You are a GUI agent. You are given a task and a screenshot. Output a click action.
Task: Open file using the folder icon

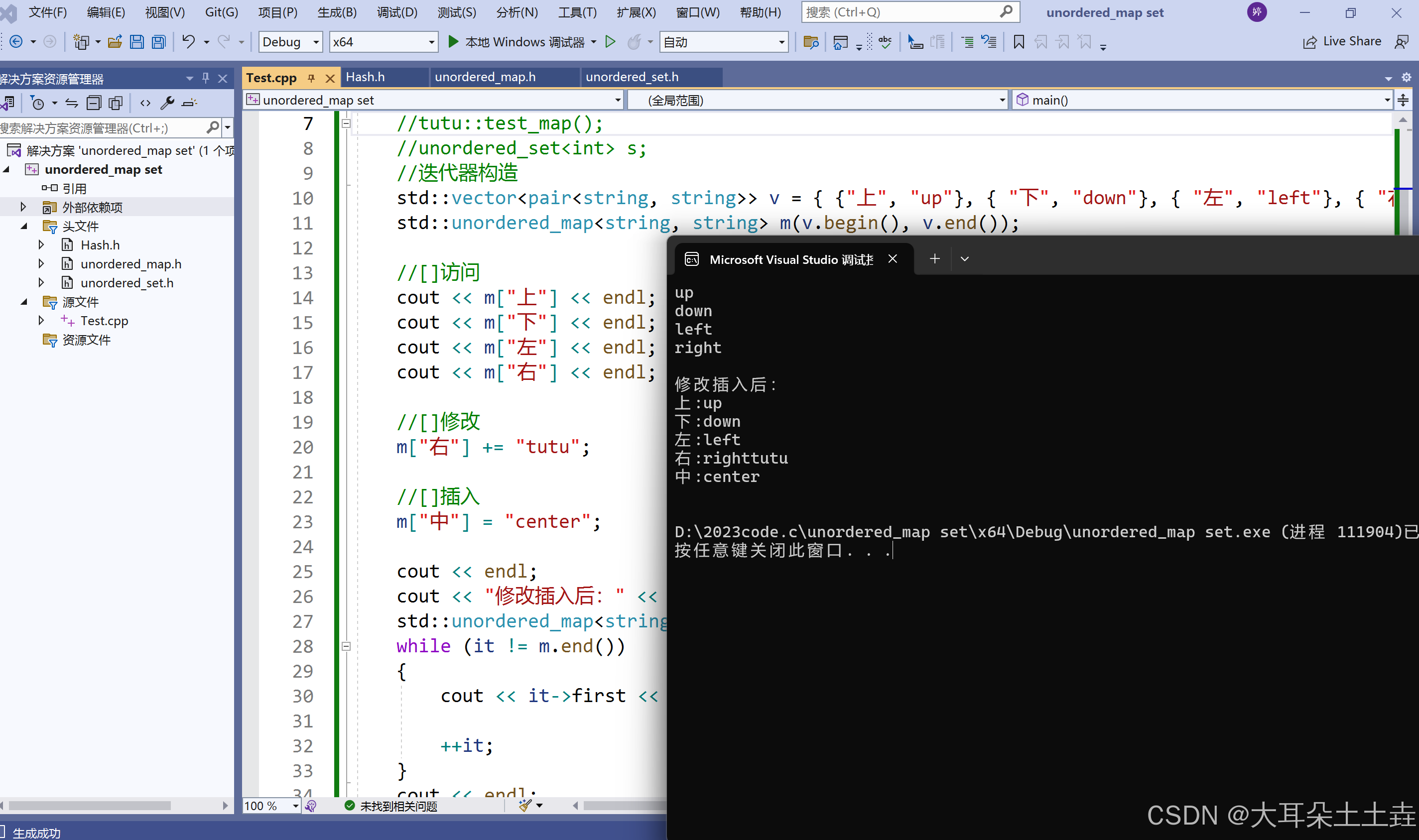pyautogui.click(x=115, y=42)
